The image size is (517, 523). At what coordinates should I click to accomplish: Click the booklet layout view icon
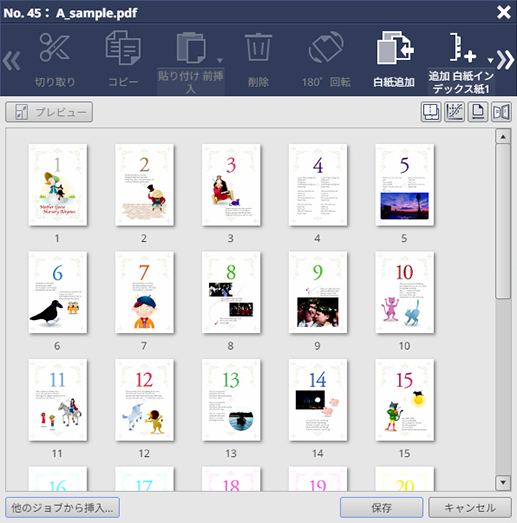pos(431,112)
